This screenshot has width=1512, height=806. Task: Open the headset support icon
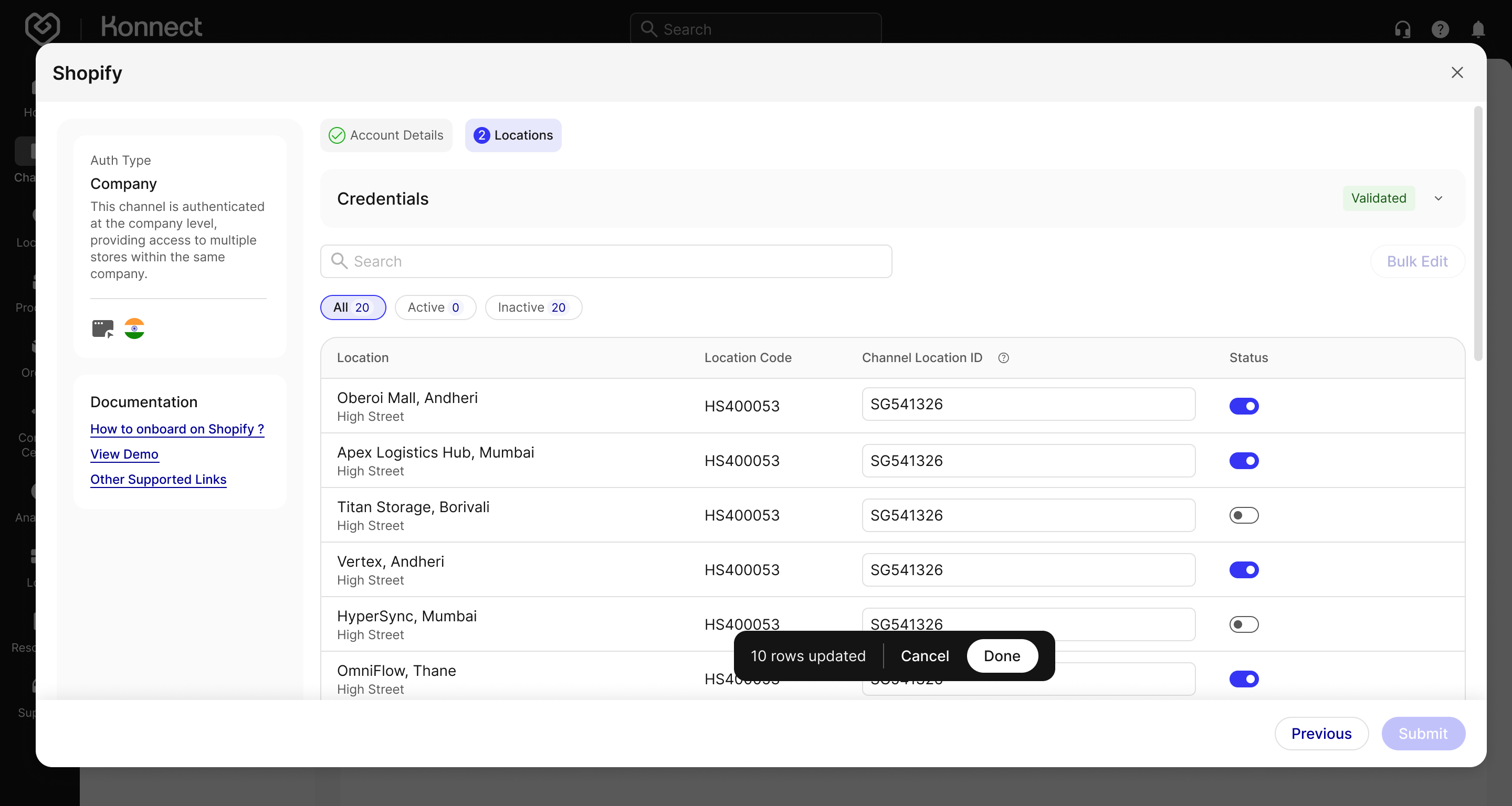pos(1402,29)
